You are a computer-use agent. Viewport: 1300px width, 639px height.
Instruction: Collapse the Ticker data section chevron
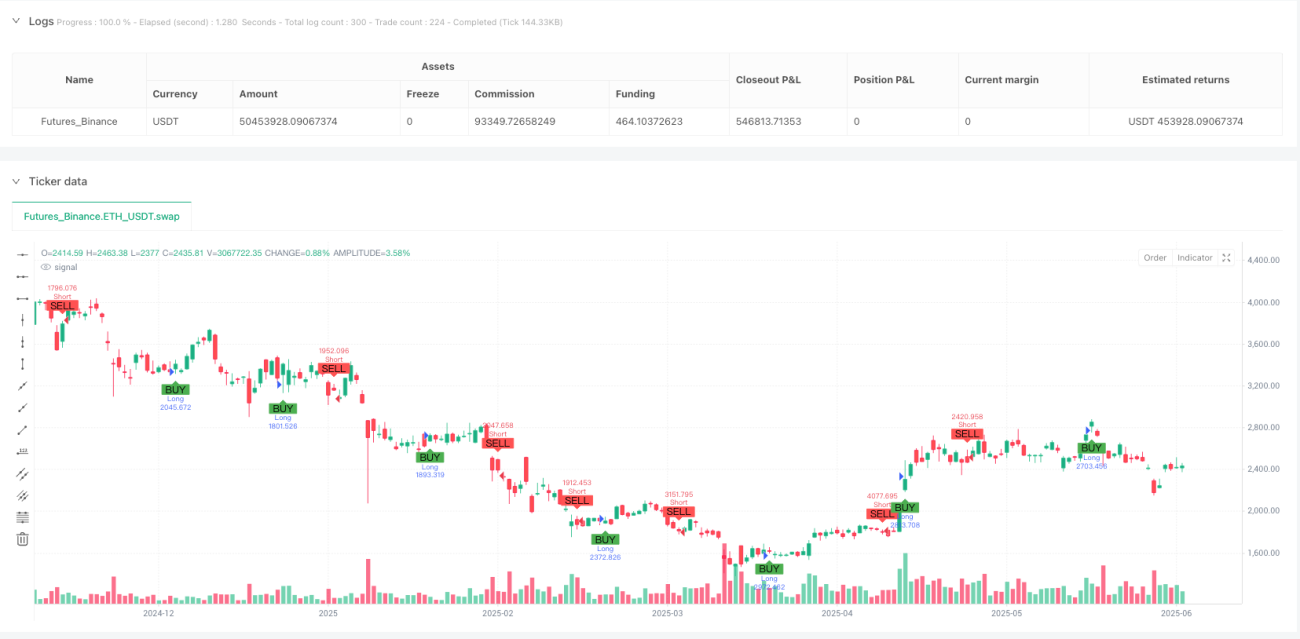click(16, 181)
